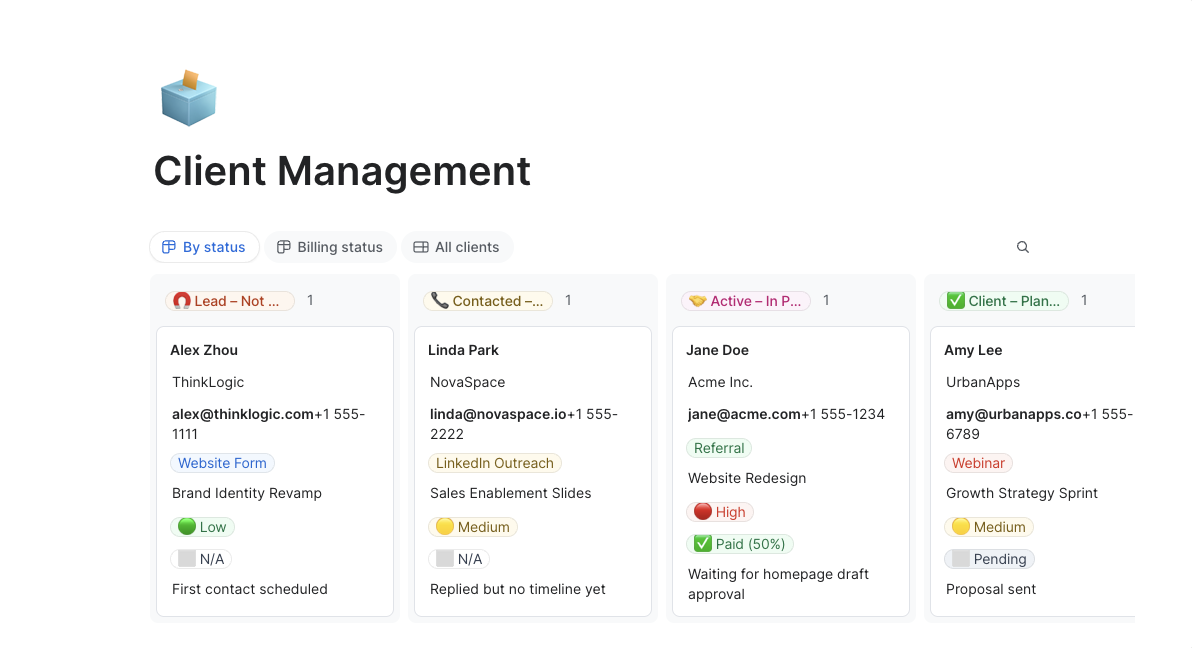This screenshot has height=648, width=1192.
Task: Click the green Low priority tag
Action: click(x=202, y=527)
